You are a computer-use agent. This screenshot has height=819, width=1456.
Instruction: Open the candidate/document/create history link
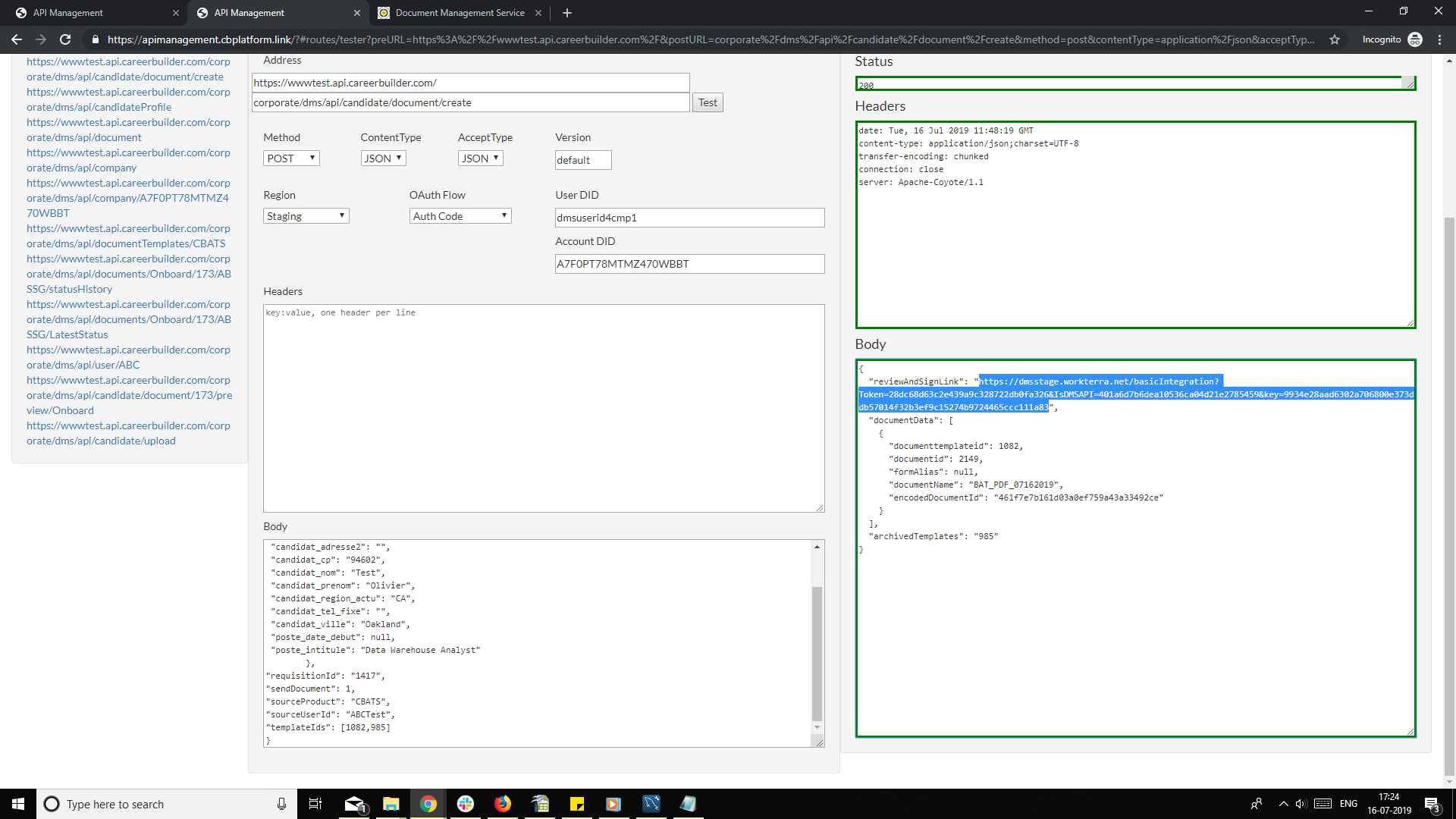128,69
